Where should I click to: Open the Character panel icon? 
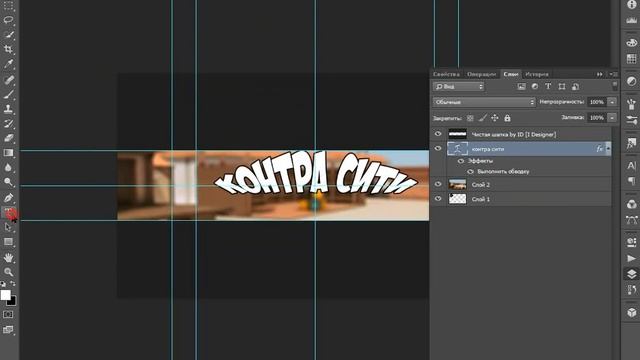coord(631,165)
